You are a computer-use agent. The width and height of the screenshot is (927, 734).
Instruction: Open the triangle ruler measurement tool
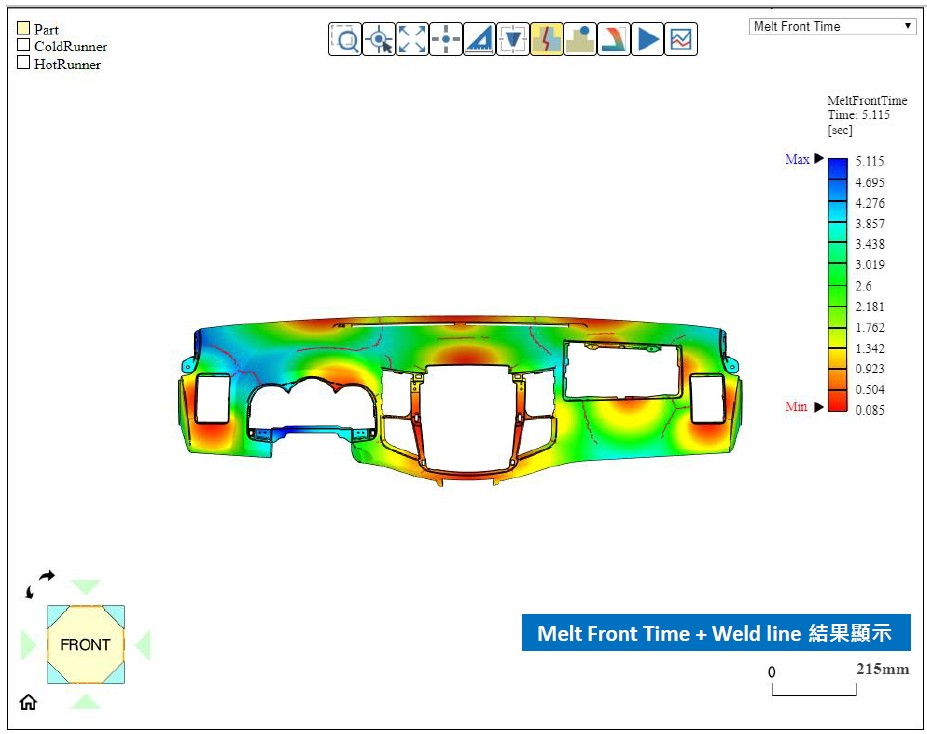tap(480, 40)
